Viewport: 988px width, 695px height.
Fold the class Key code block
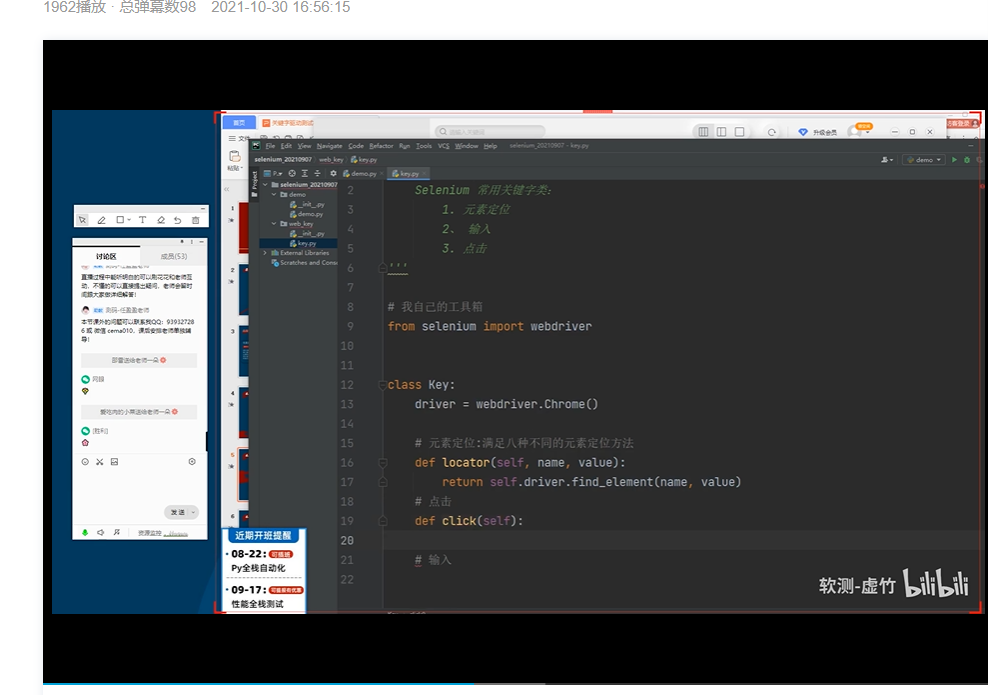(382, 385)
